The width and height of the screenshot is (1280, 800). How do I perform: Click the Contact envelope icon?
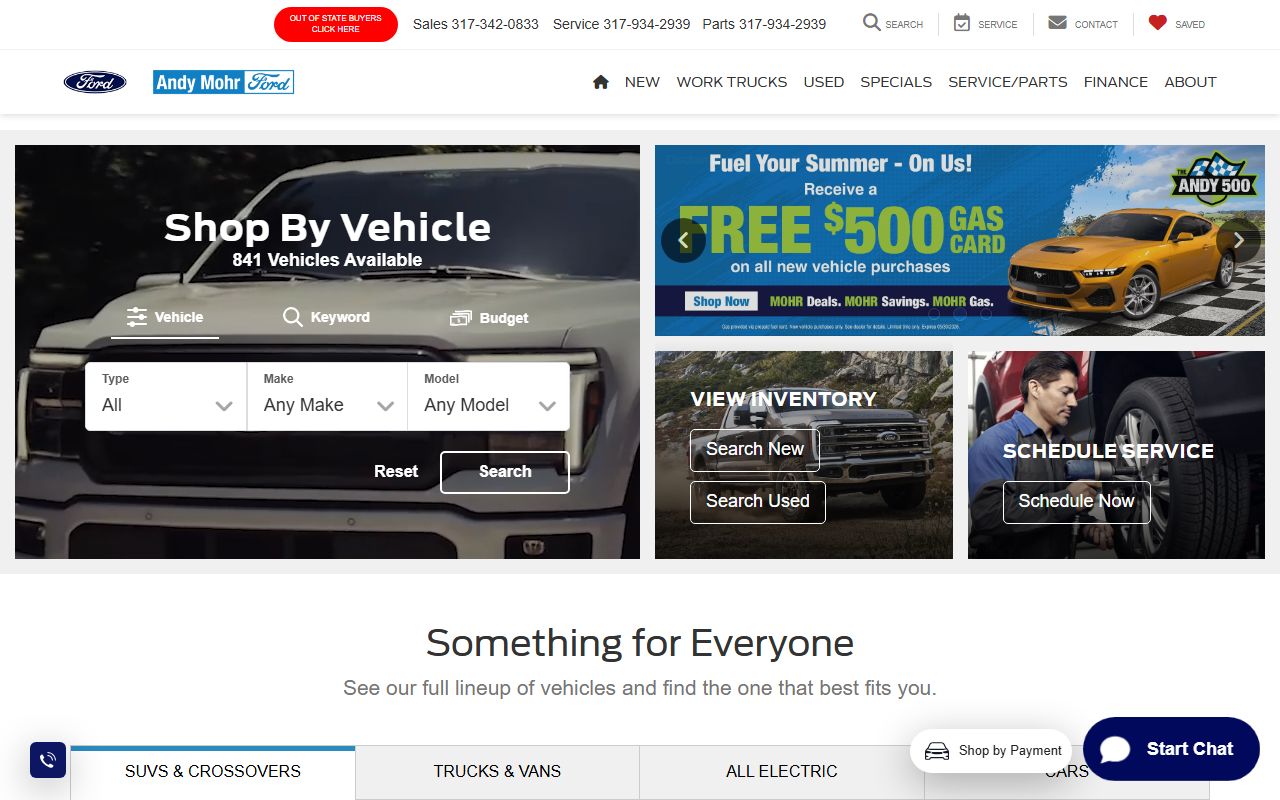[x=1057, y=22]
